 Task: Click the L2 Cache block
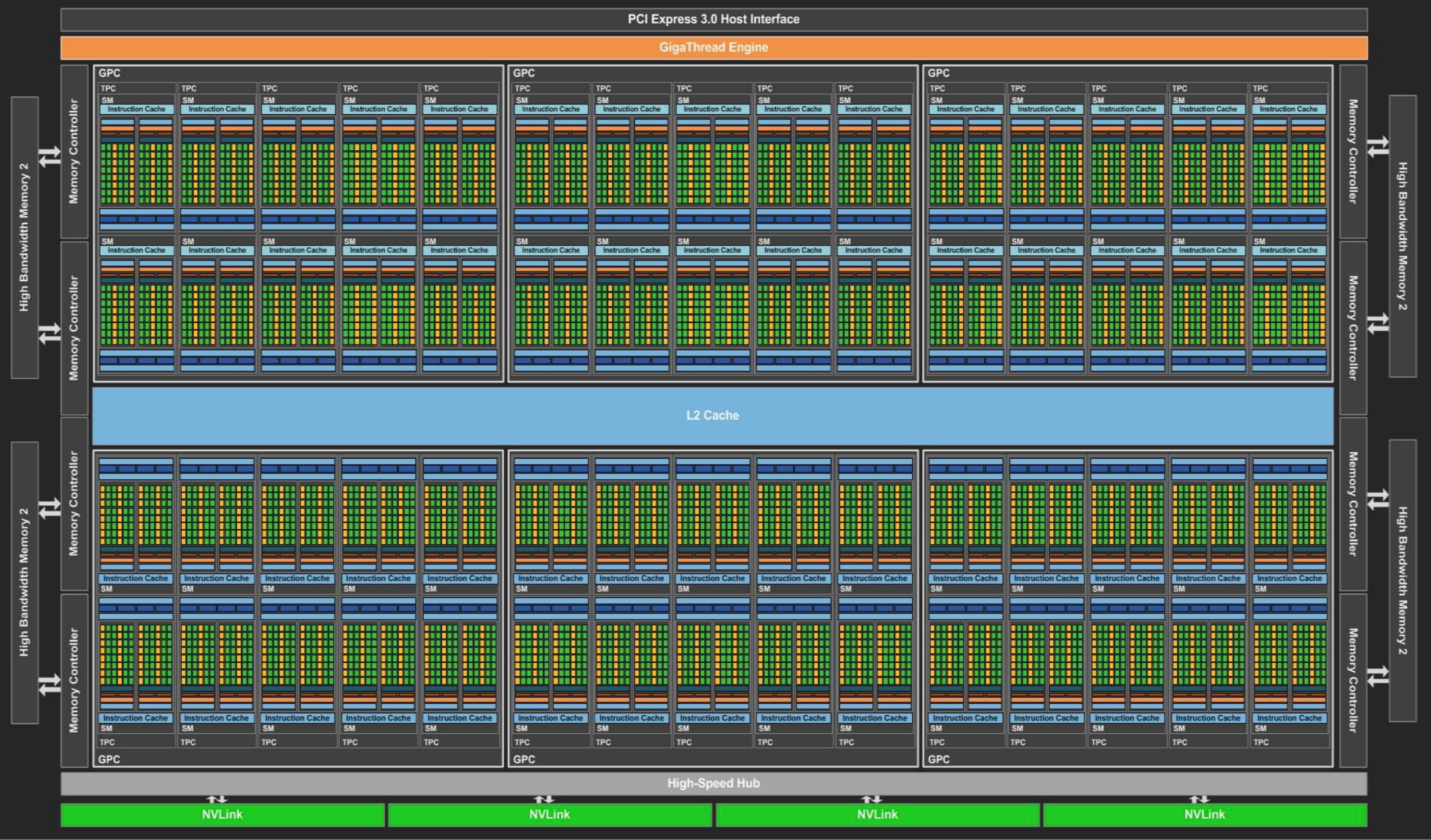(713, 415)
